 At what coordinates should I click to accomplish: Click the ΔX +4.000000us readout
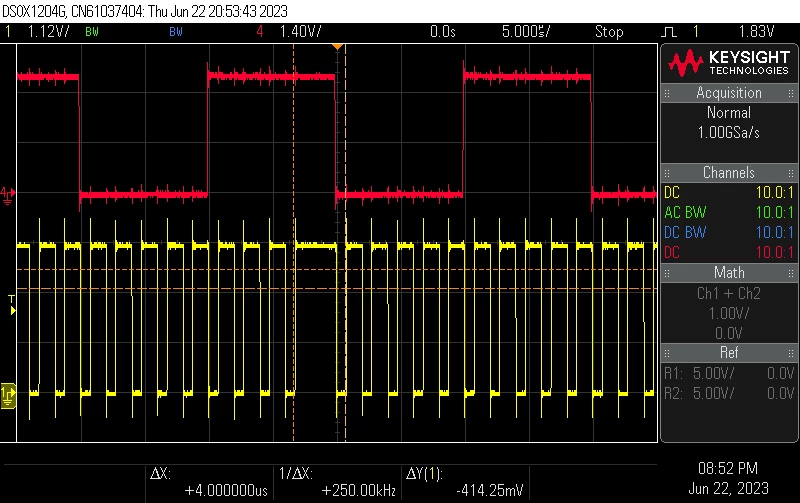click(209, 482)
